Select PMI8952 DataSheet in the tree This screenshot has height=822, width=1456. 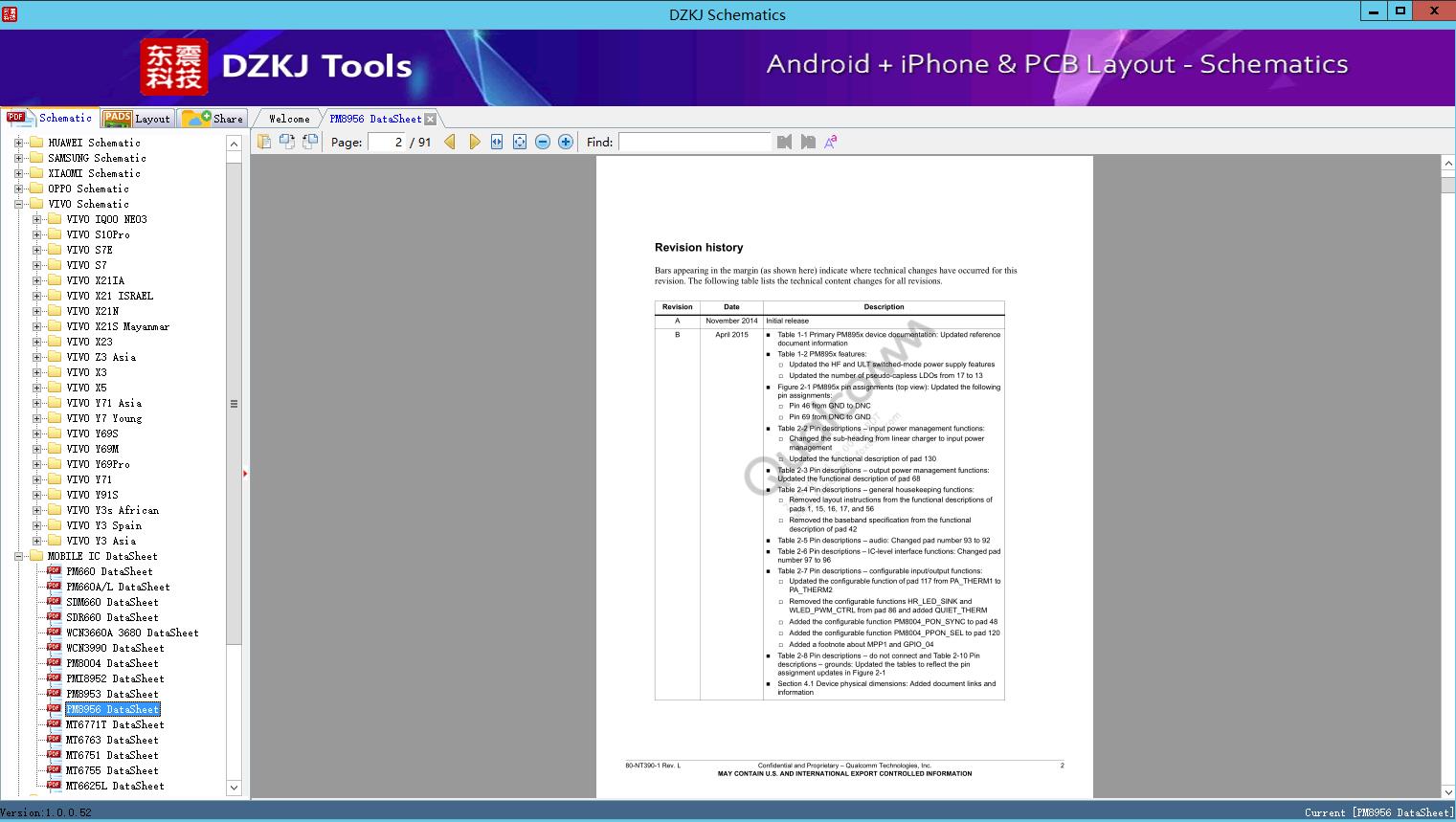pos(115,678)
